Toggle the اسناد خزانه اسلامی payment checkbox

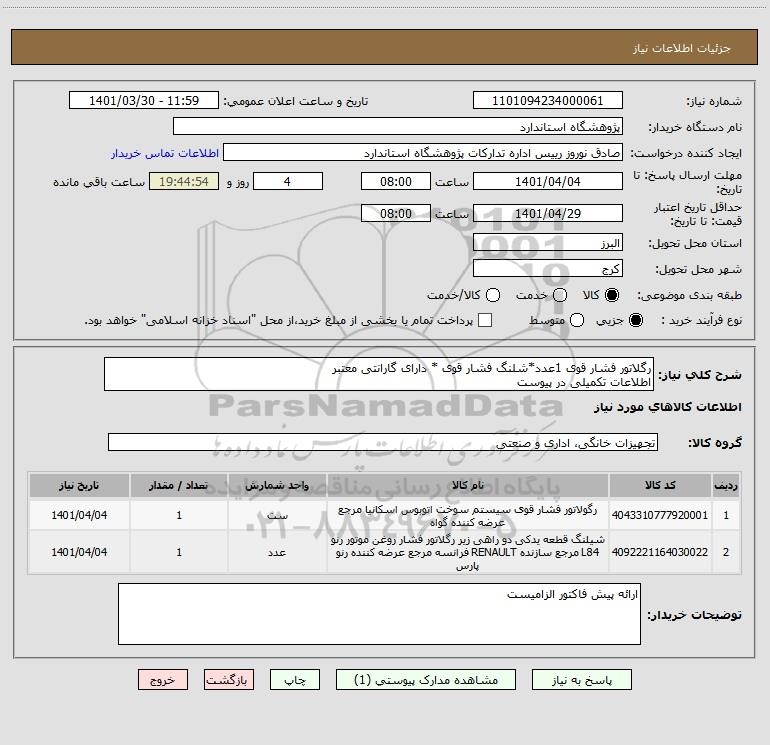click(x=485, y=320)
